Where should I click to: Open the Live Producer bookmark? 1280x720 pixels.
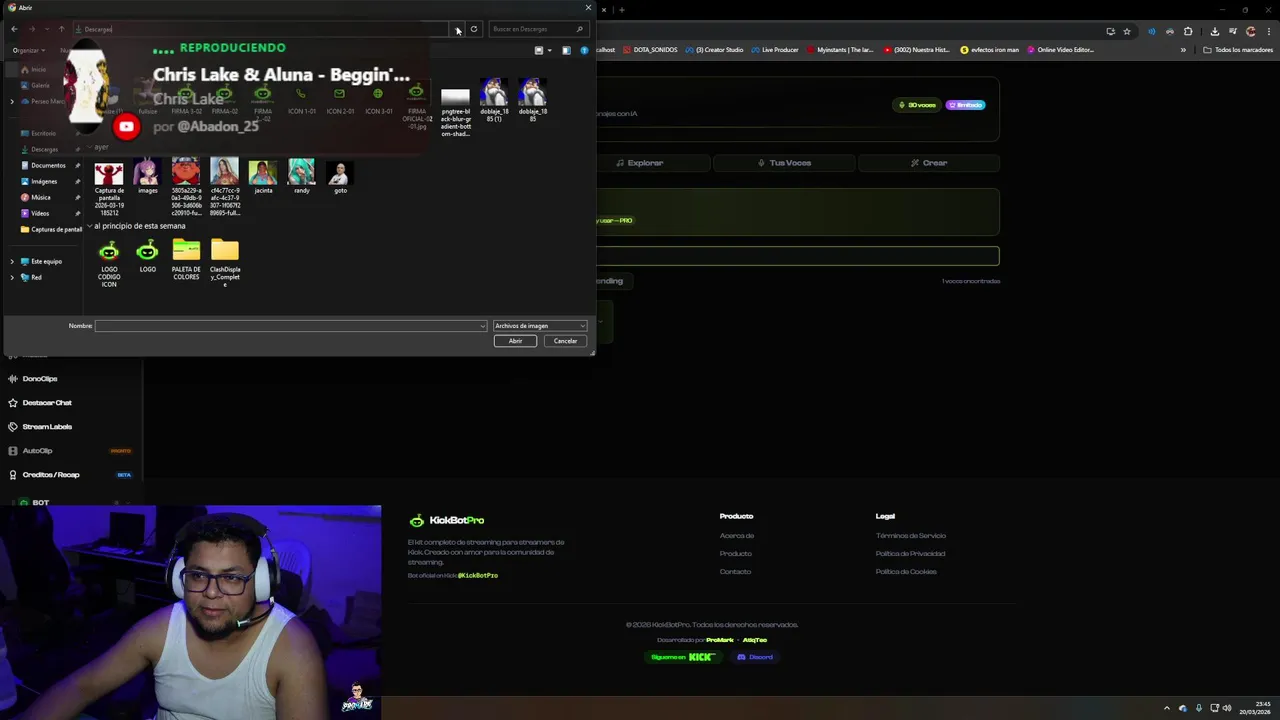[775, 50]
